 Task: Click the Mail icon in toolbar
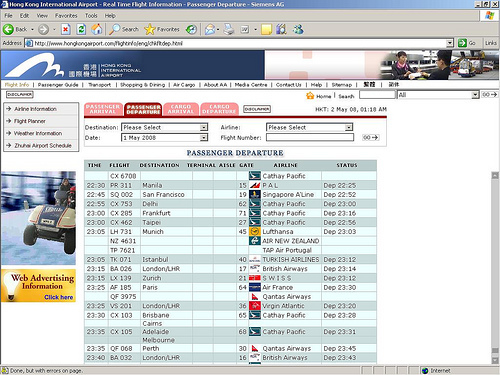pyautogui.click(x=210, y=29)
